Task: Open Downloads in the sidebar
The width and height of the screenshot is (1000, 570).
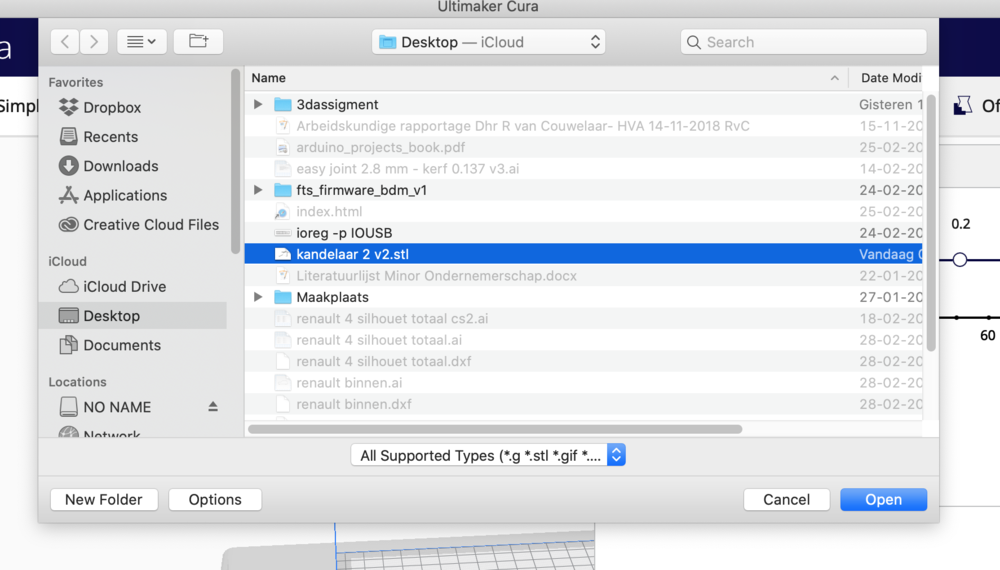Action: (x=108, y=166)
